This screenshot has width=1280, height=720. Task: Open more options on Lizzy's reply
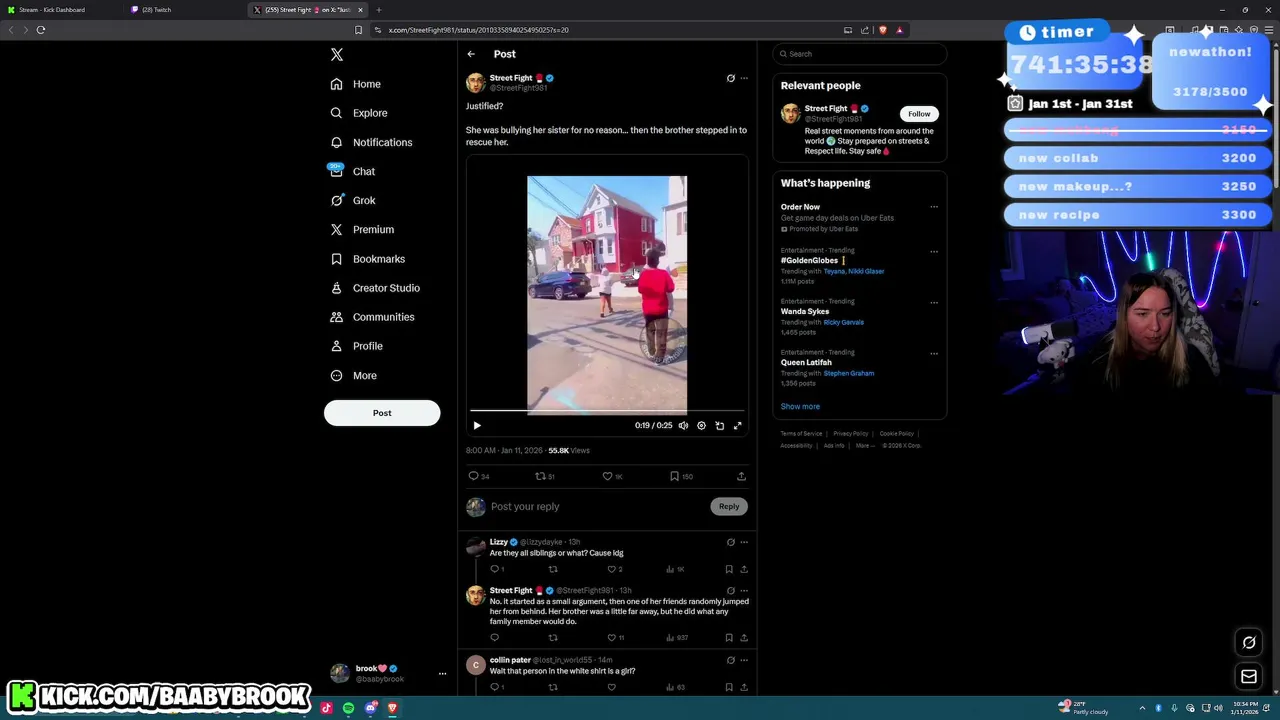point(744,542)
